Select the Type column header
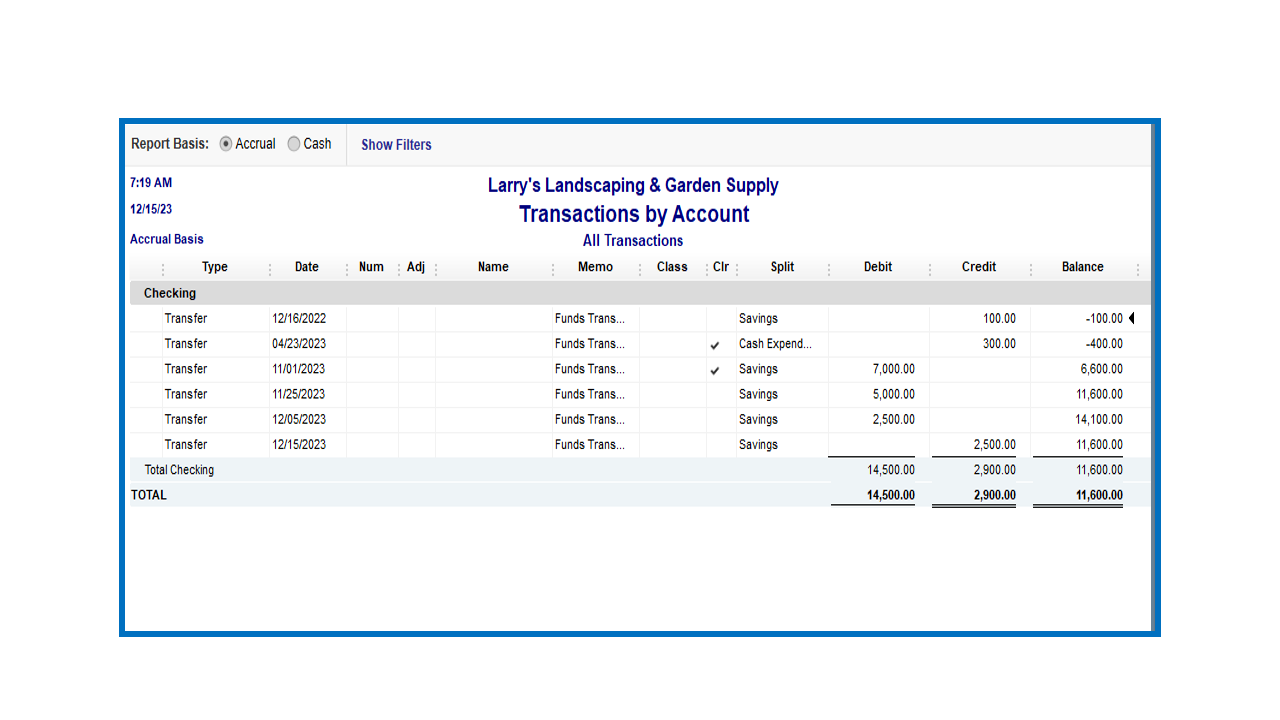 (x=214, y=267)
